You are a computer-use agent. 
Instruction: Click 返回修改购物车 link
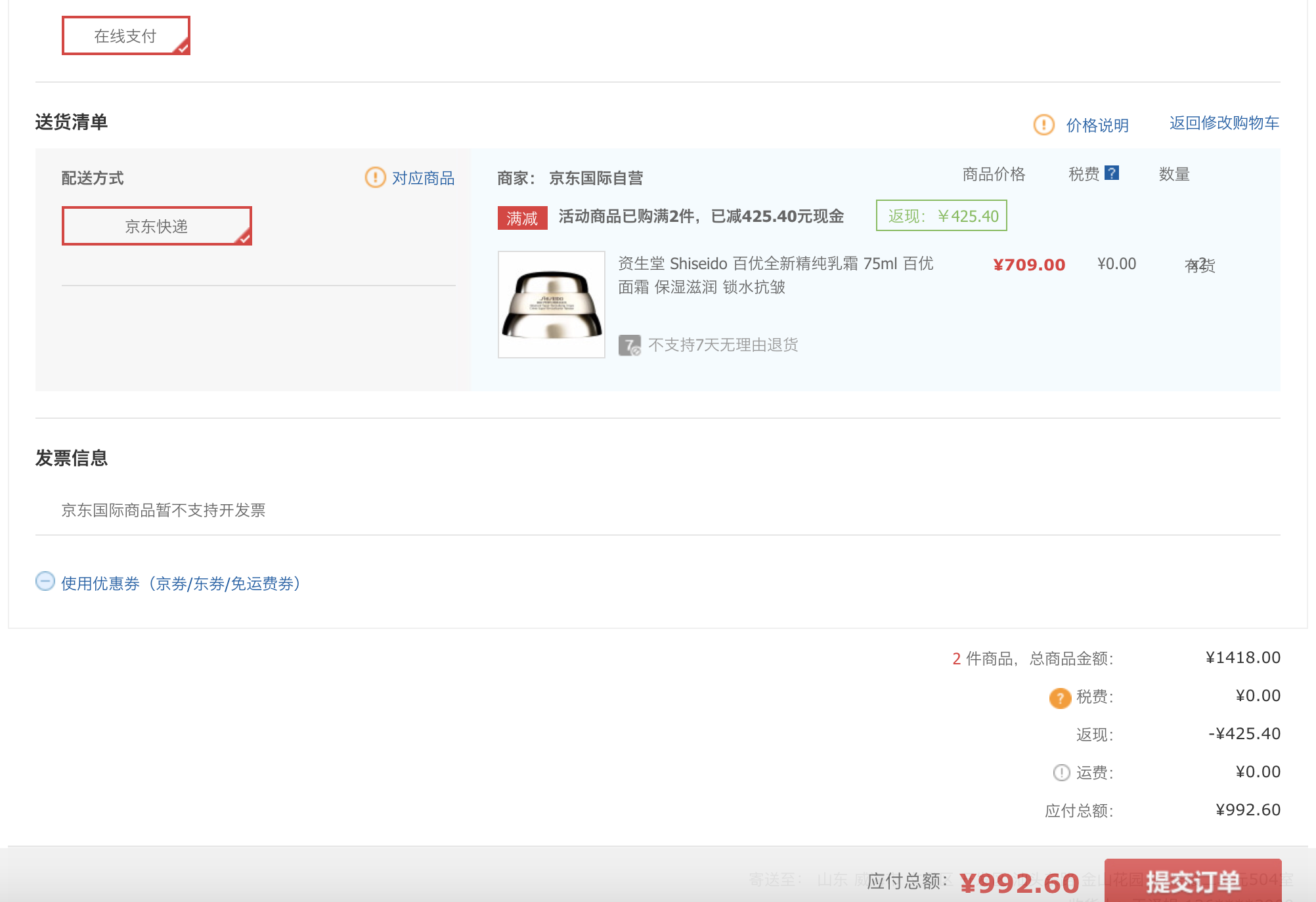[x=1224, y=123]
